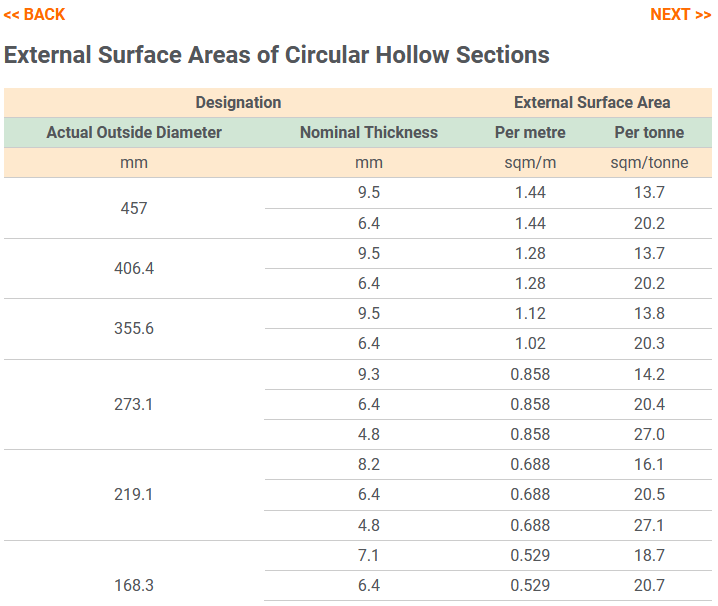
Task: Click the "Per tonne" column header
Action: pos(649,132)
